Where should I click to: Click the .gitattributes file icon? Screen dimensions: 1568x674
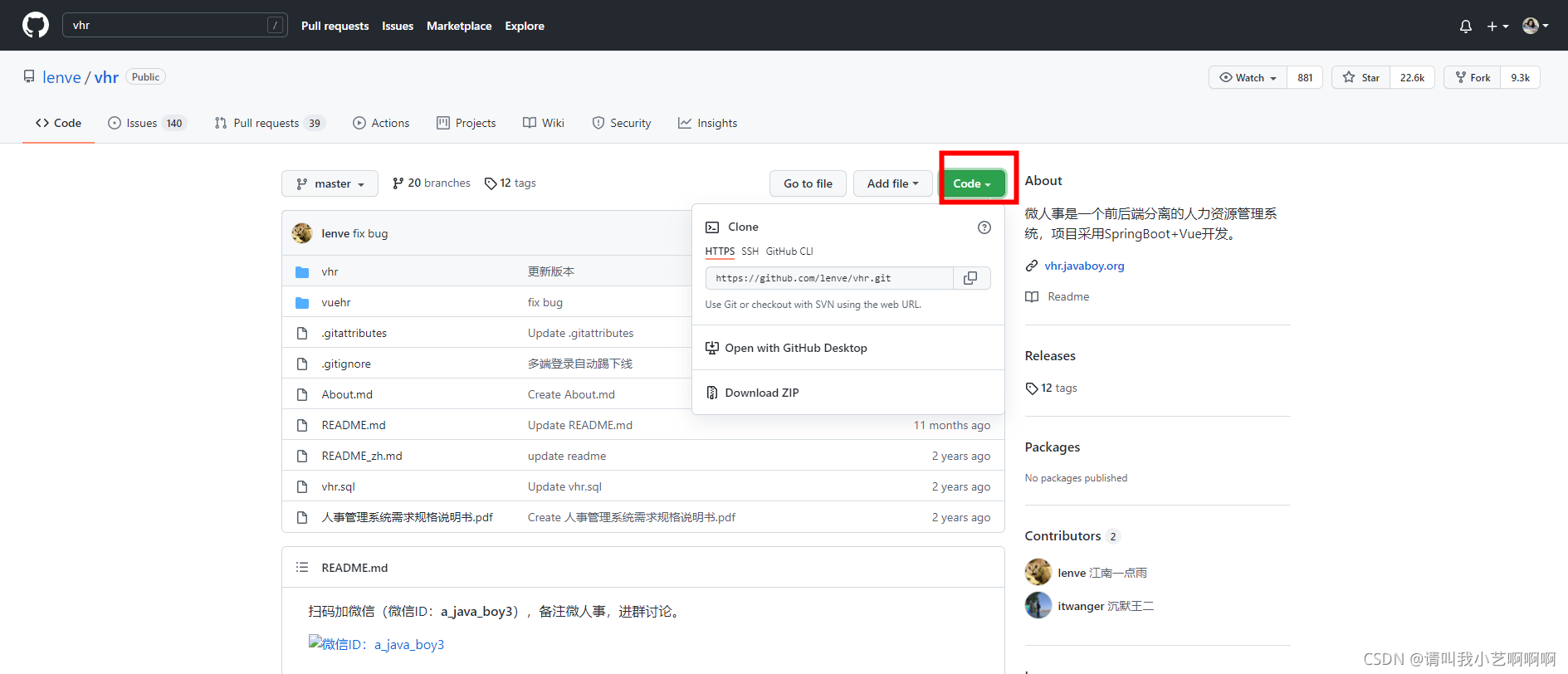click(x=302, y=334)
